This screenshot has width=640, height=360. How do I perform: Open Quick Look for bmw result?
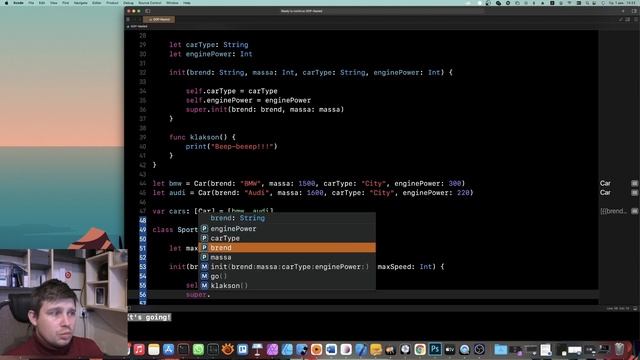[x=634, y=183]
